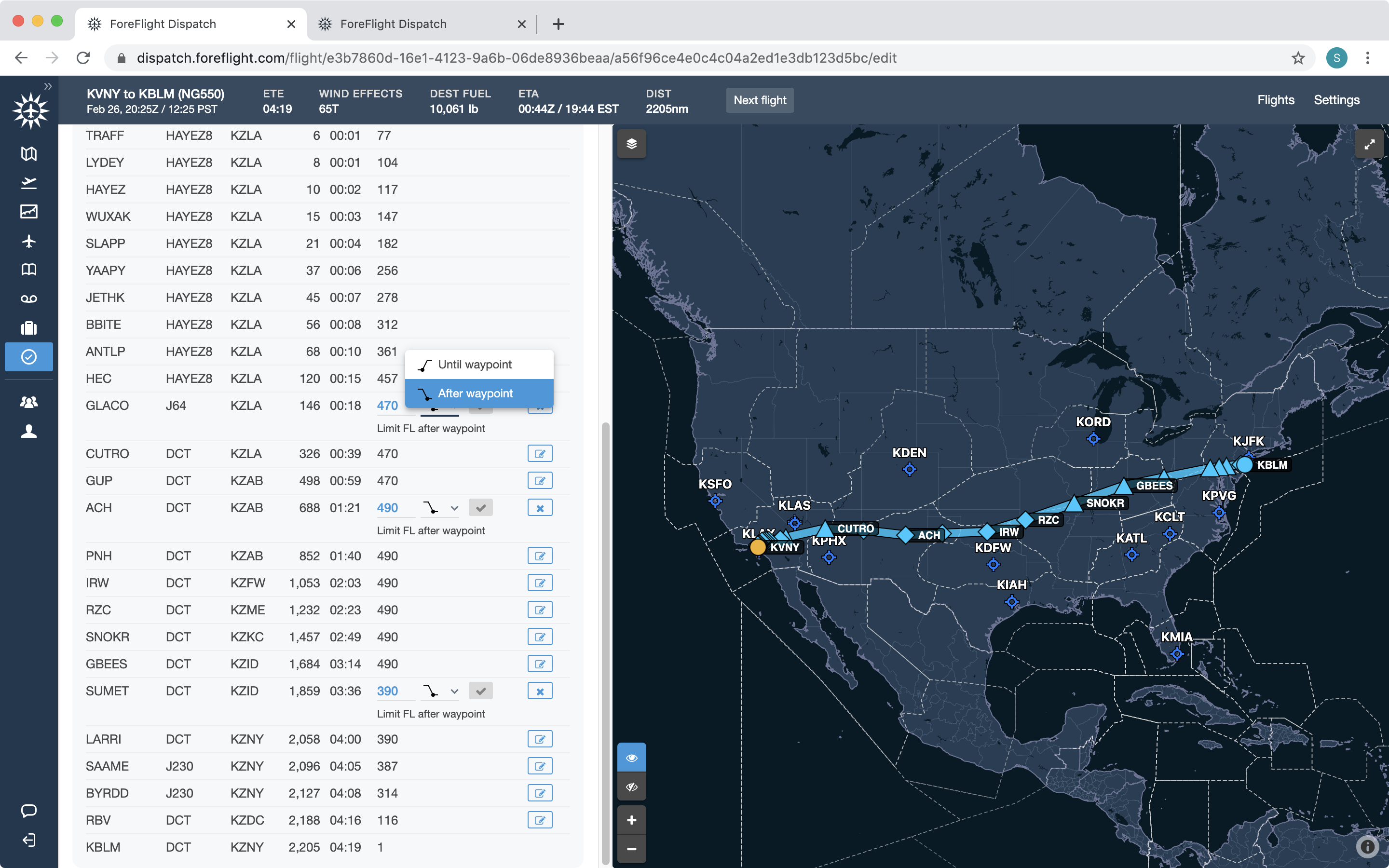Click the map zoom out button
This screenshot has height=868, width=1389.
631,849
